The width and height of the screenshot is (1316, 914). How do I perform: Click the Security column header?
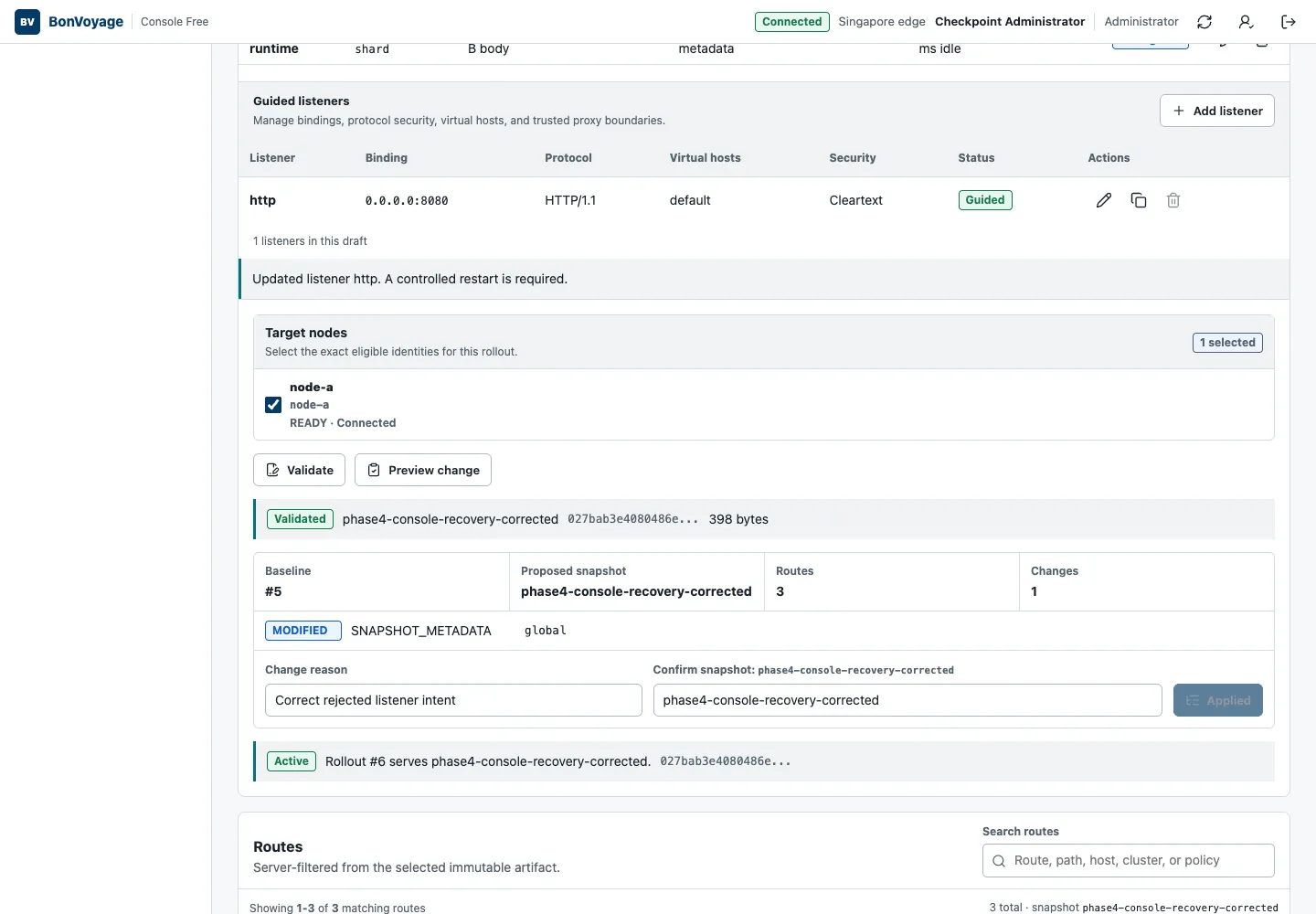[853, 158]
